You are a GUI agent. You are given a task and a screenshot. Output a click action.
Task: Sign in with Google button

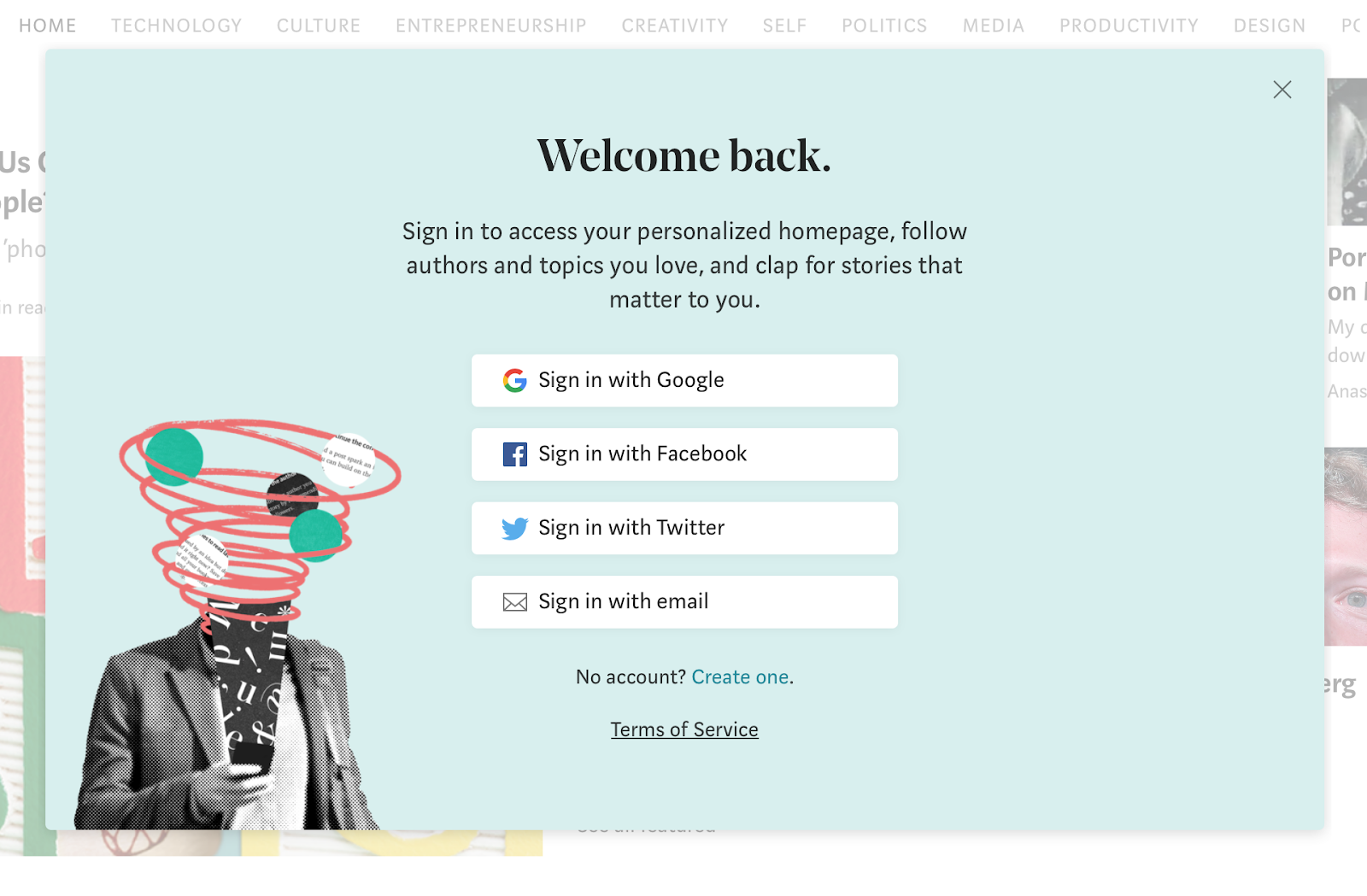click(x=684, y=380)
